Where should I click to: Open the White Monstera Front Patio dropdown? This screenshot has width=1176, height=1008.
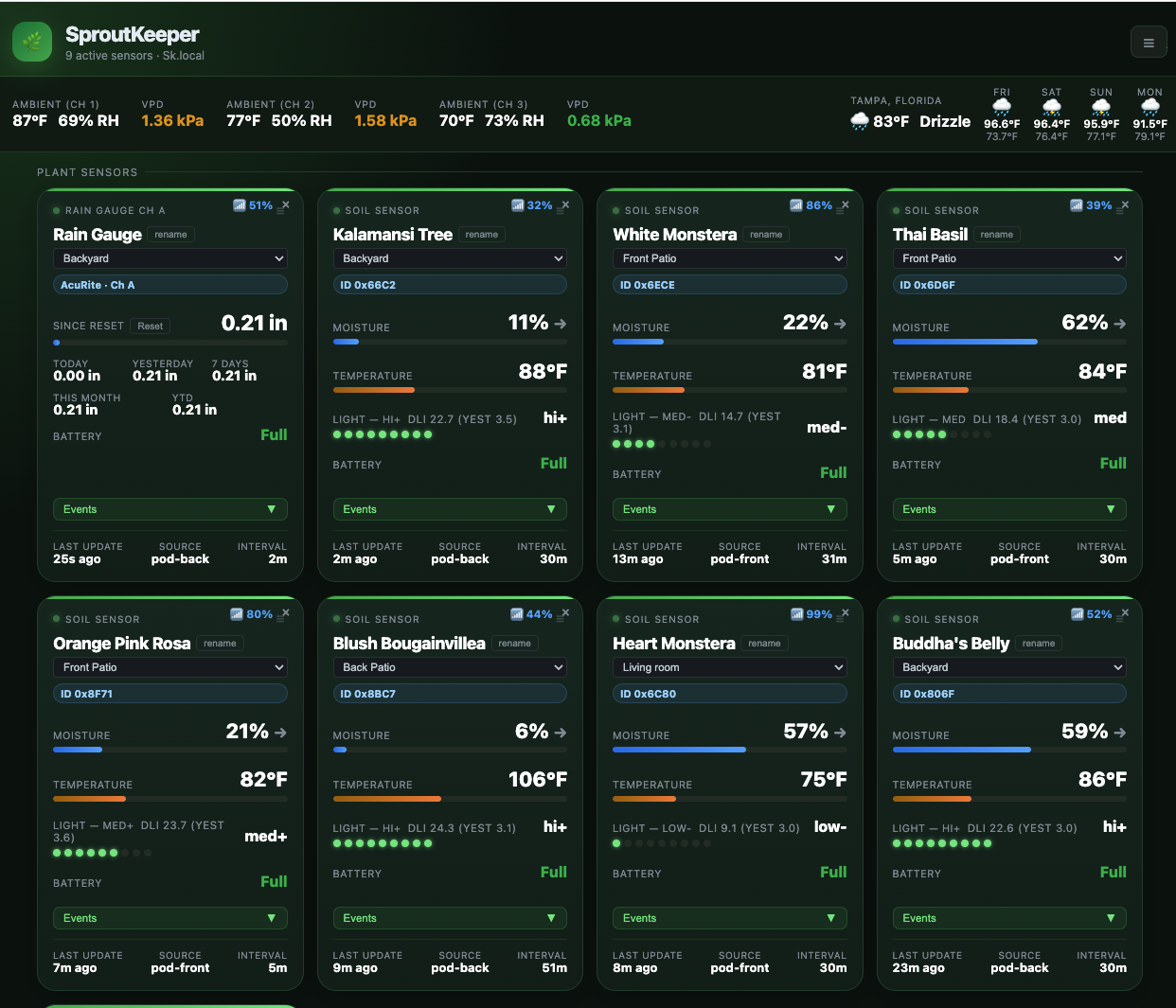[x=730, y=258]
